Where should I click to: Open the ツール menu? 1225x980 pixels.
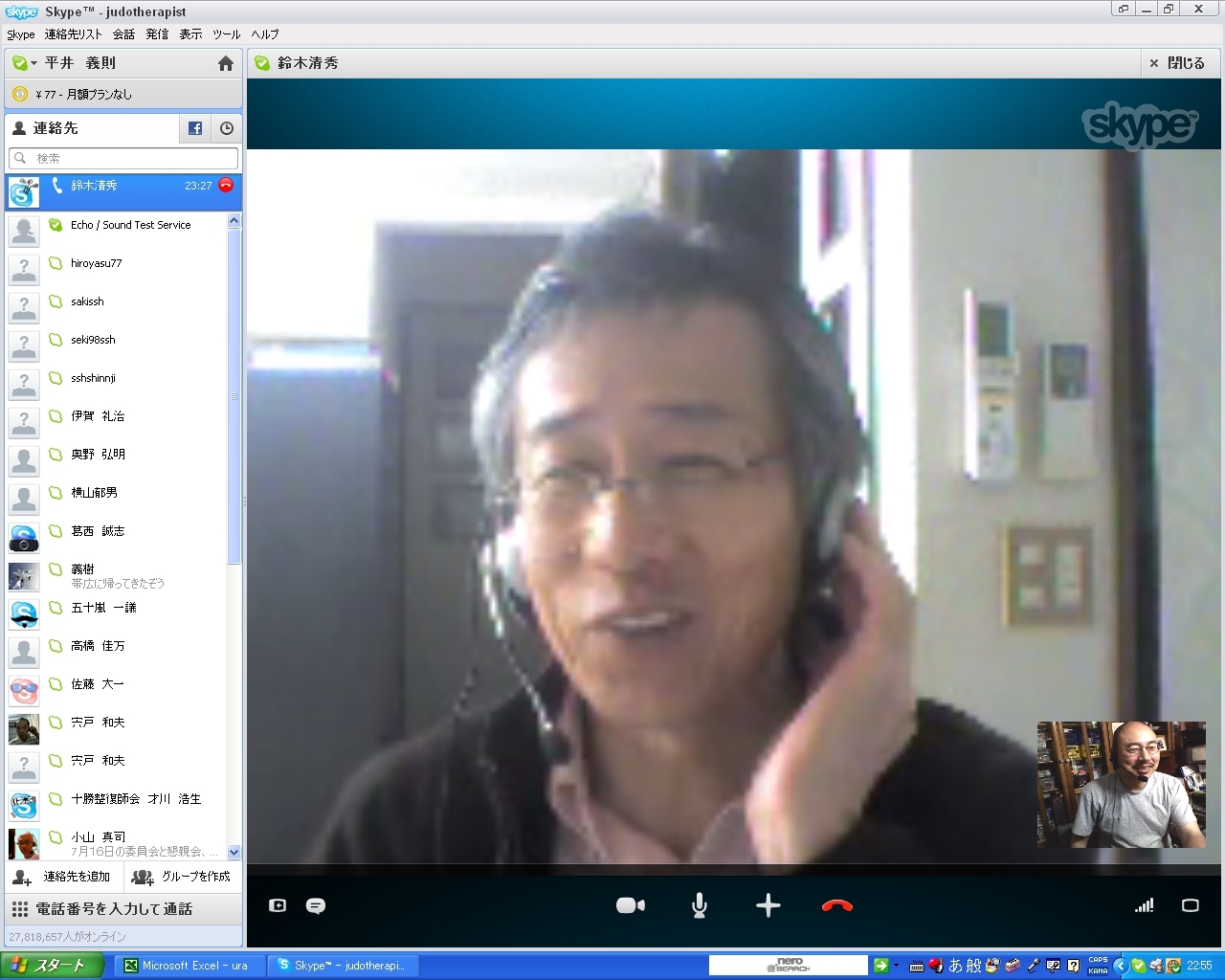[x=226, y=34]
